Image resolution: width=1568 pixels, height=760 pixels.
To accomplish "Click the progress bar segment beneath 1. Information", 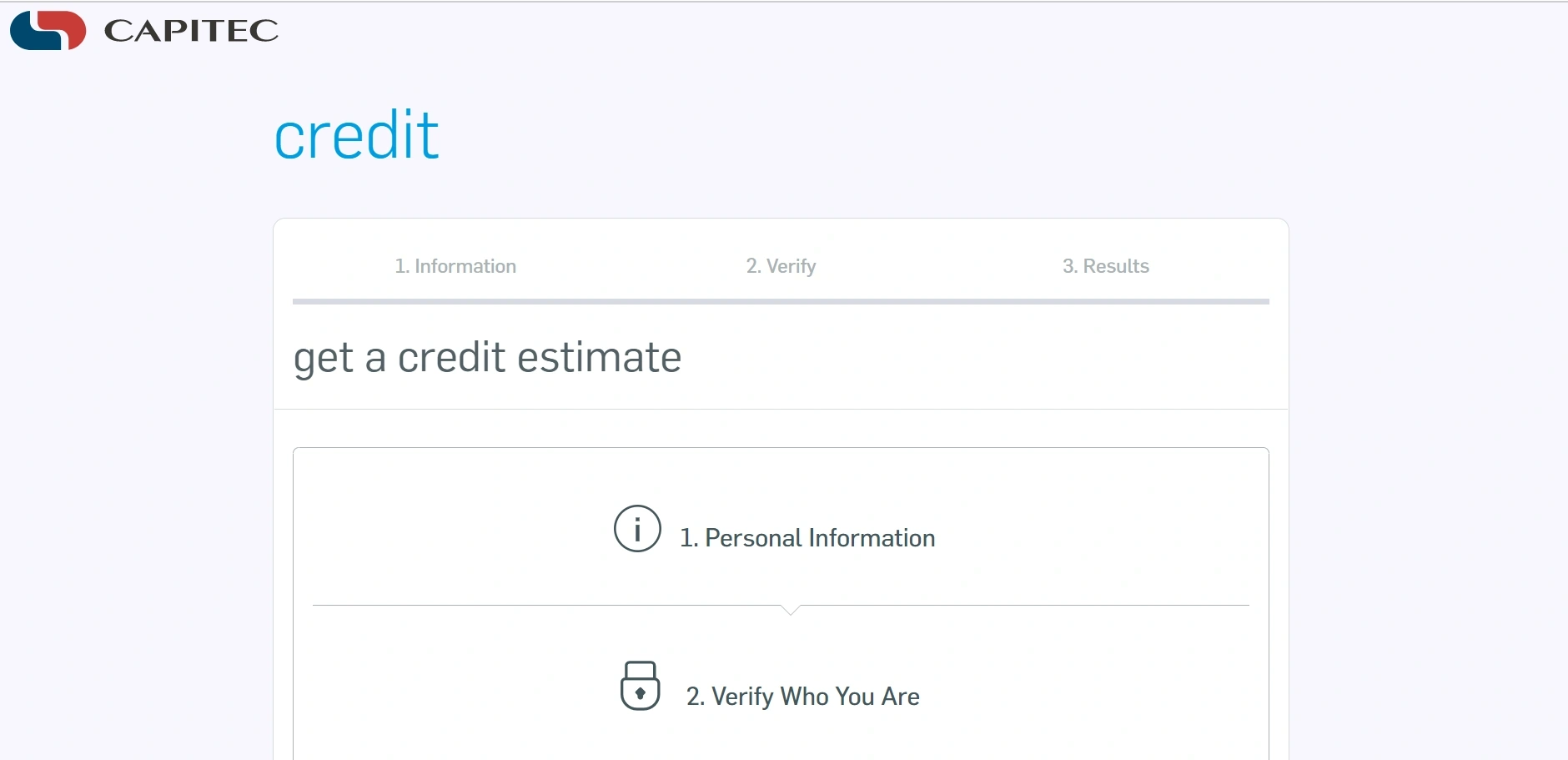I will click(x=455, y=301).
